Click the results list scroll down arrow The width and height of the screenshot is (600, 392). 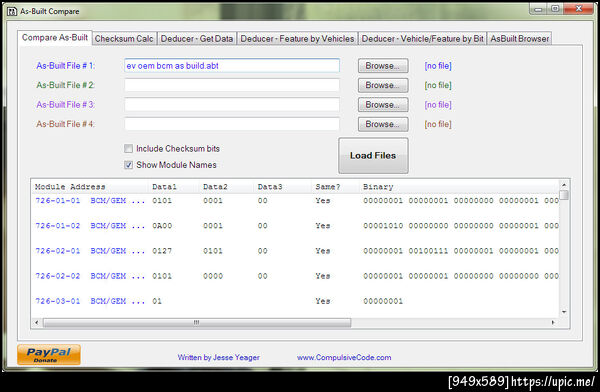point(564,312)
